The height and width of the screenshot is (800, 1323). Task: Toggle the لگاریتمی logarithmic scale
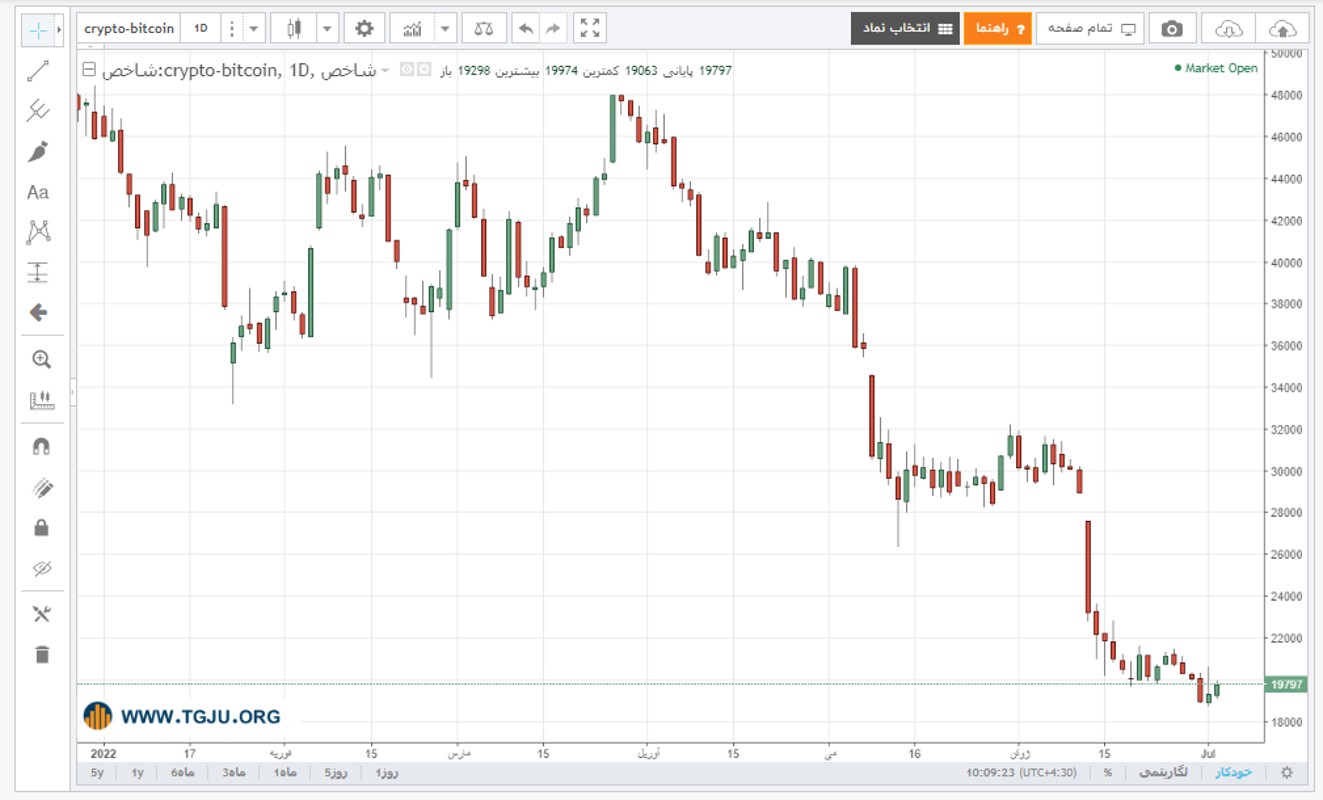pyautogui.click(x=1164, y=773)
